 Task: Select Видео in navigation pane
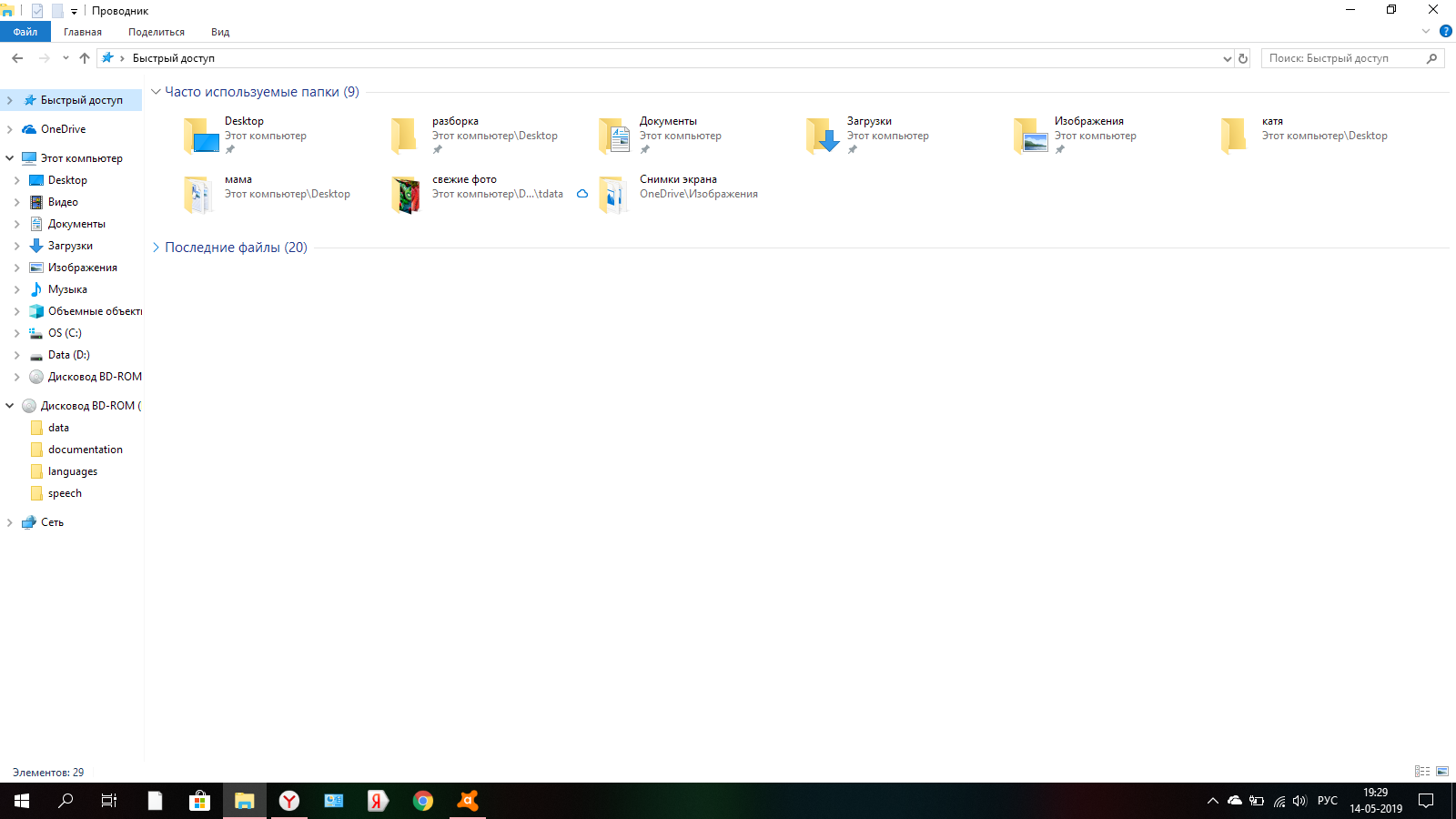[63, 202]
